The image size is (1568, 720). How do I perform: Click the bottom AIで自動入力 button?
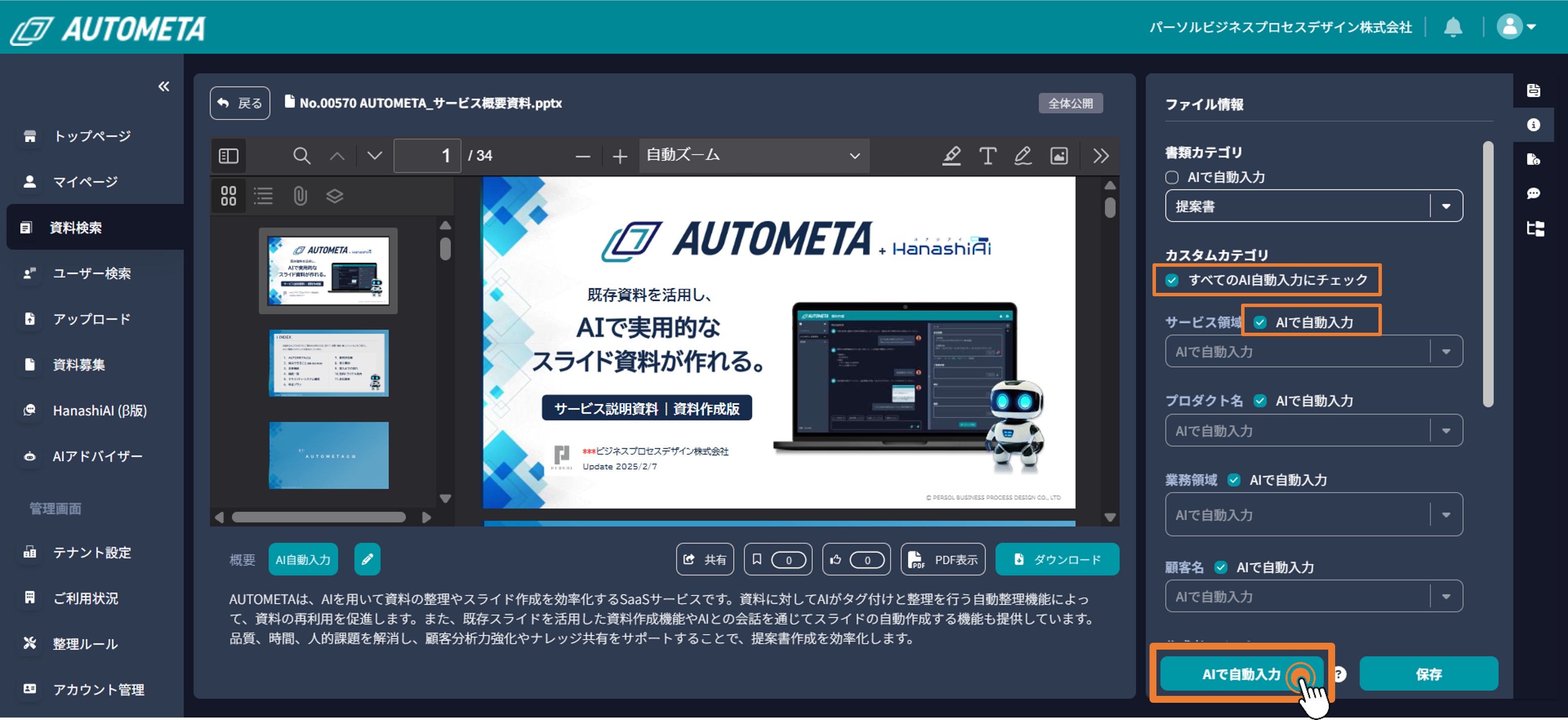[1242, 674]
